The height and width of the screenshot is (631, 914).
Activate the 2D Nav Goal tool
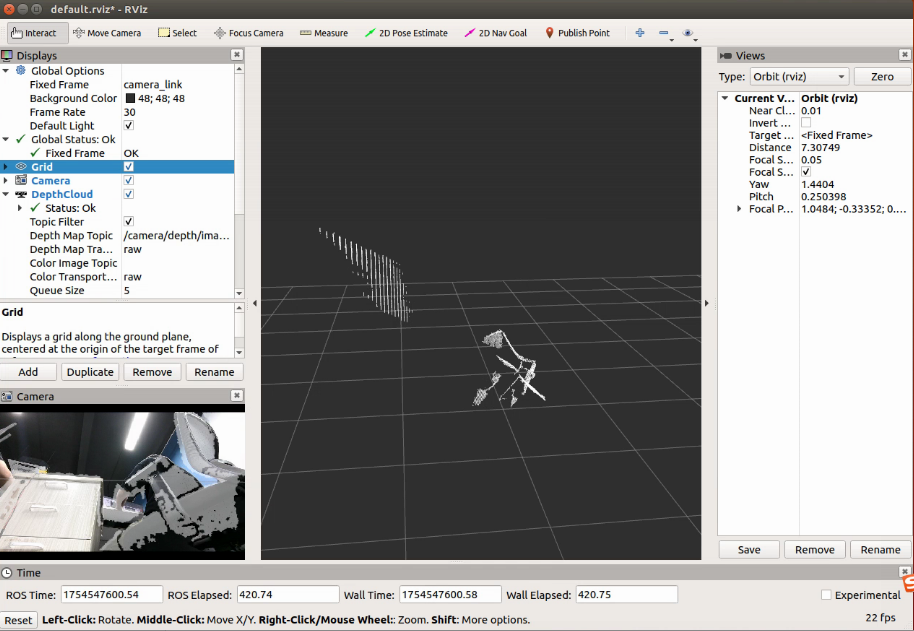click(x=495, y=33)
